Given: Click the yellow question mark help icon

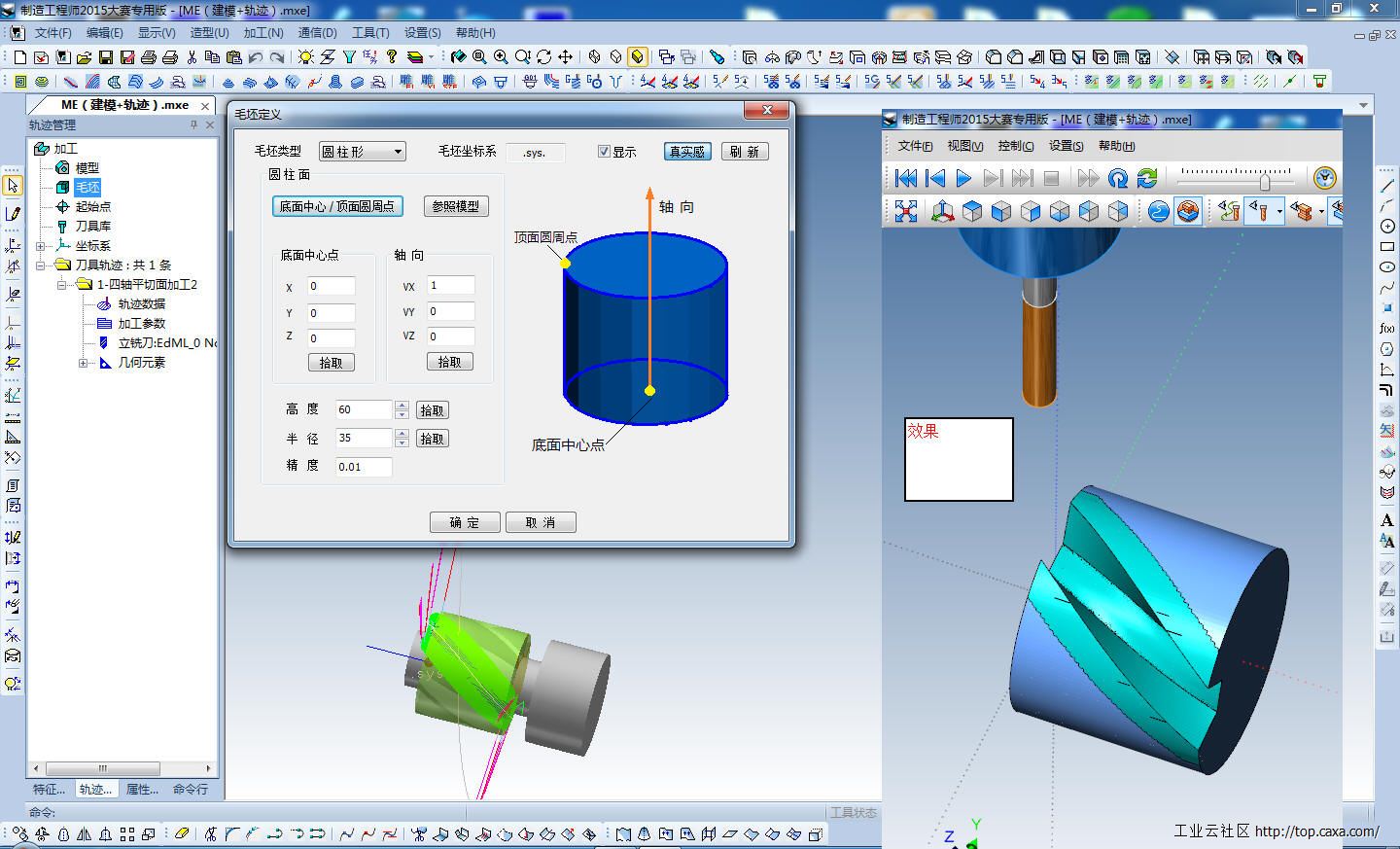Looking at the screenshot, I should [392, 57].
